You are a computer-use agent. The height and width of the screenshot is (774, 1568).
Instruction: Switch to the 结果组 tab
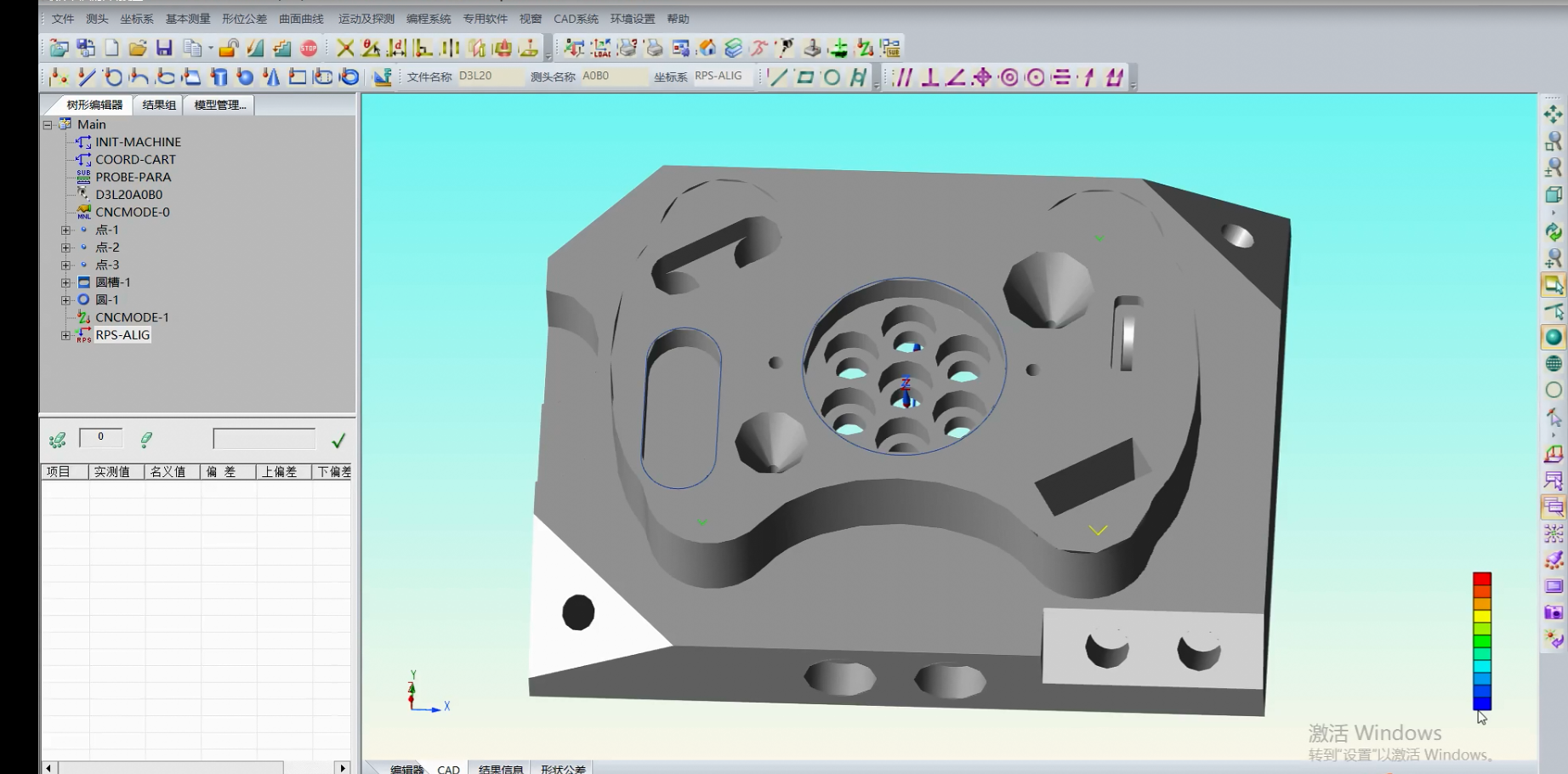click(159, 105)
